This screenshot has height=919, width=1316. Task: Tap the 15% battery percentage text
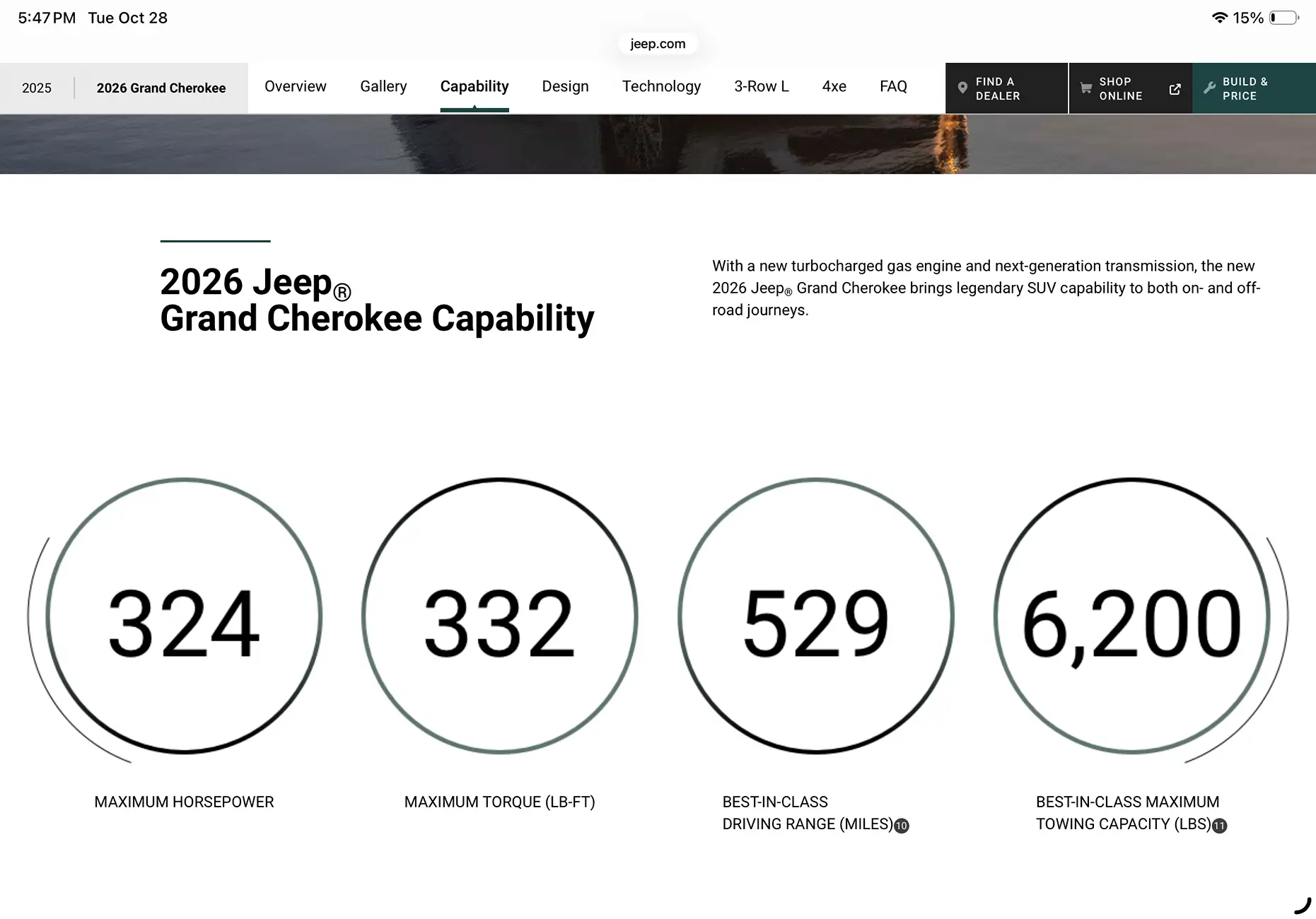click(x=1248, y=18)
